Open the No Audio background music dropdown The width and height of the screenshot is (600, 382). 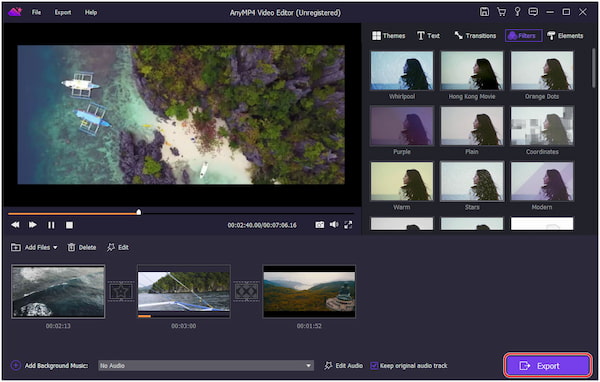[x=206, y=366]
